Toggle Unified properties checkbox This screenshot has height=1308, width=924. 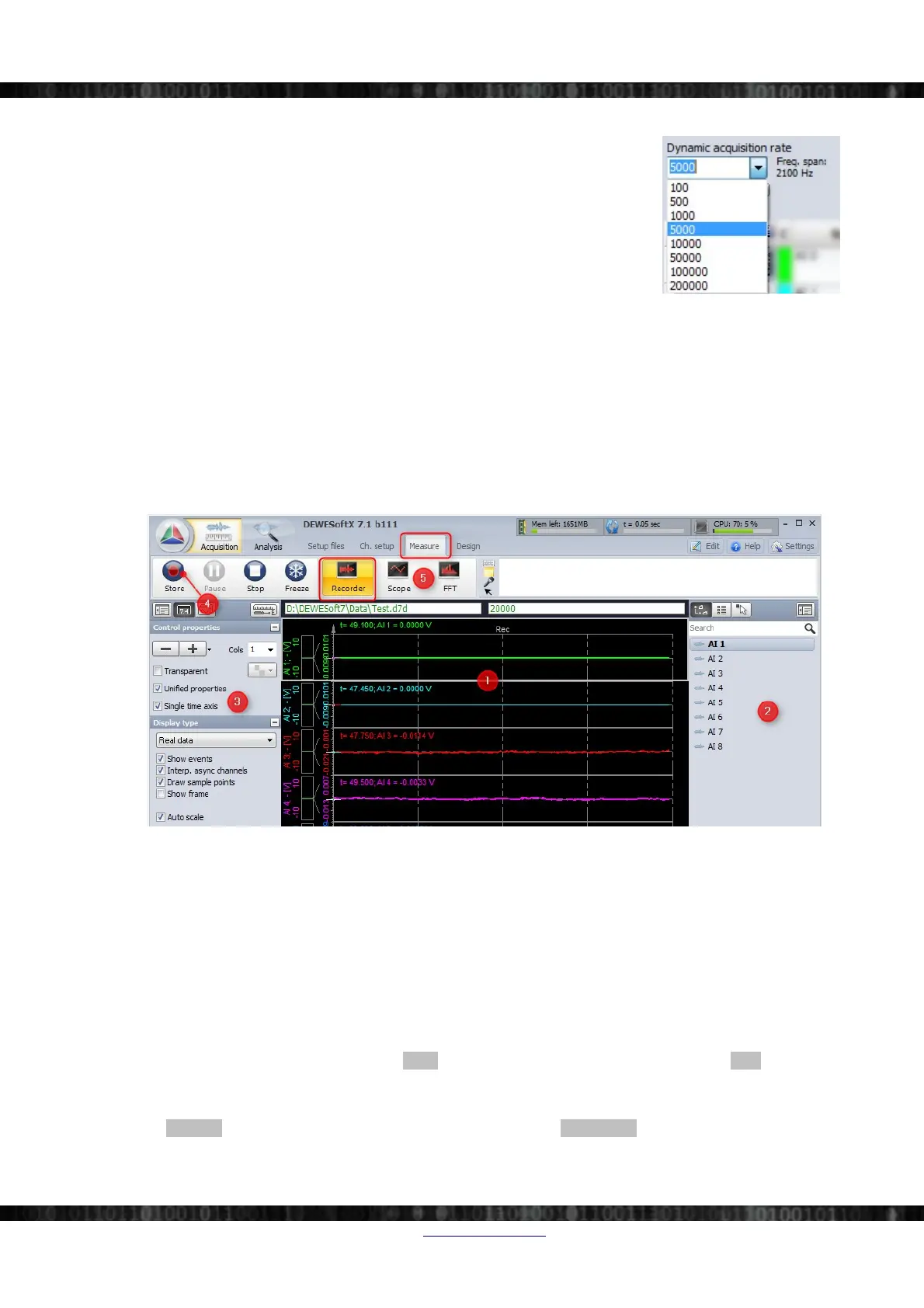[158, 688]
